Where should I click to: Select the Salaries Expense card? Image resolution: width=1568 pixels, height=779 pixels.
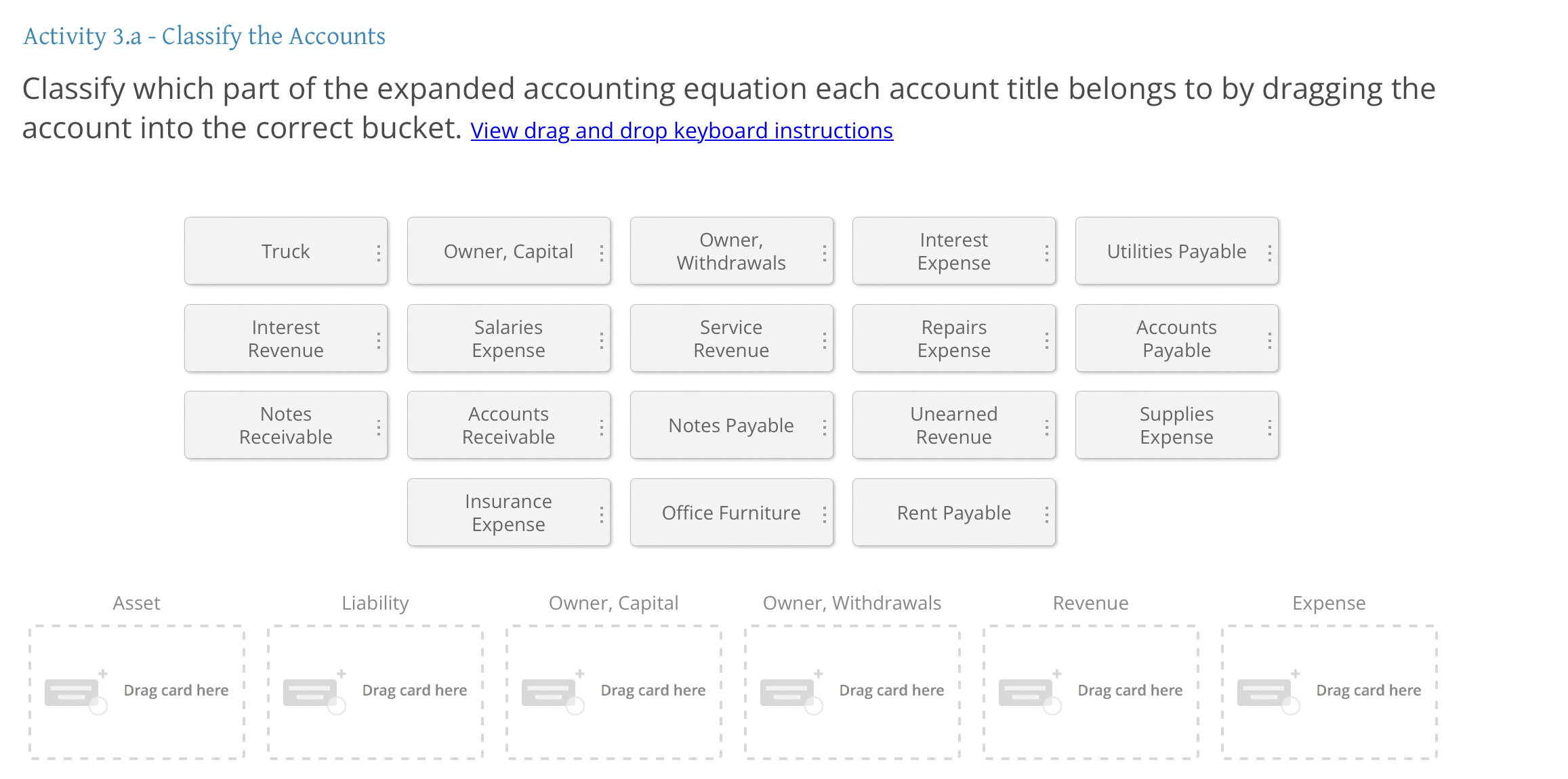(x=508, y=339)
